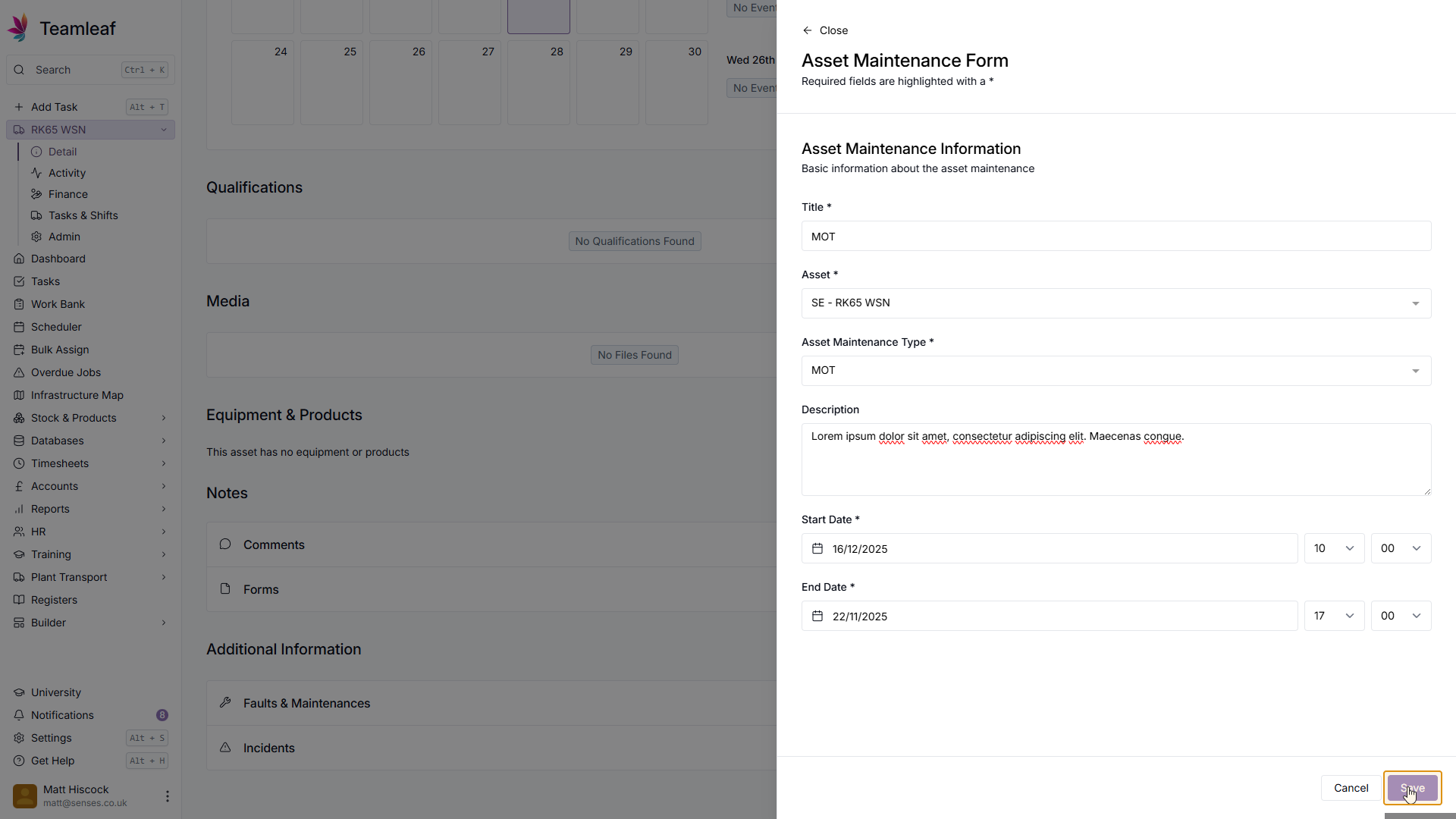The width and height of the screenshot is (1456, 819).
Task: Open the End Date minutes dropdown
Action: point(1401,616)
